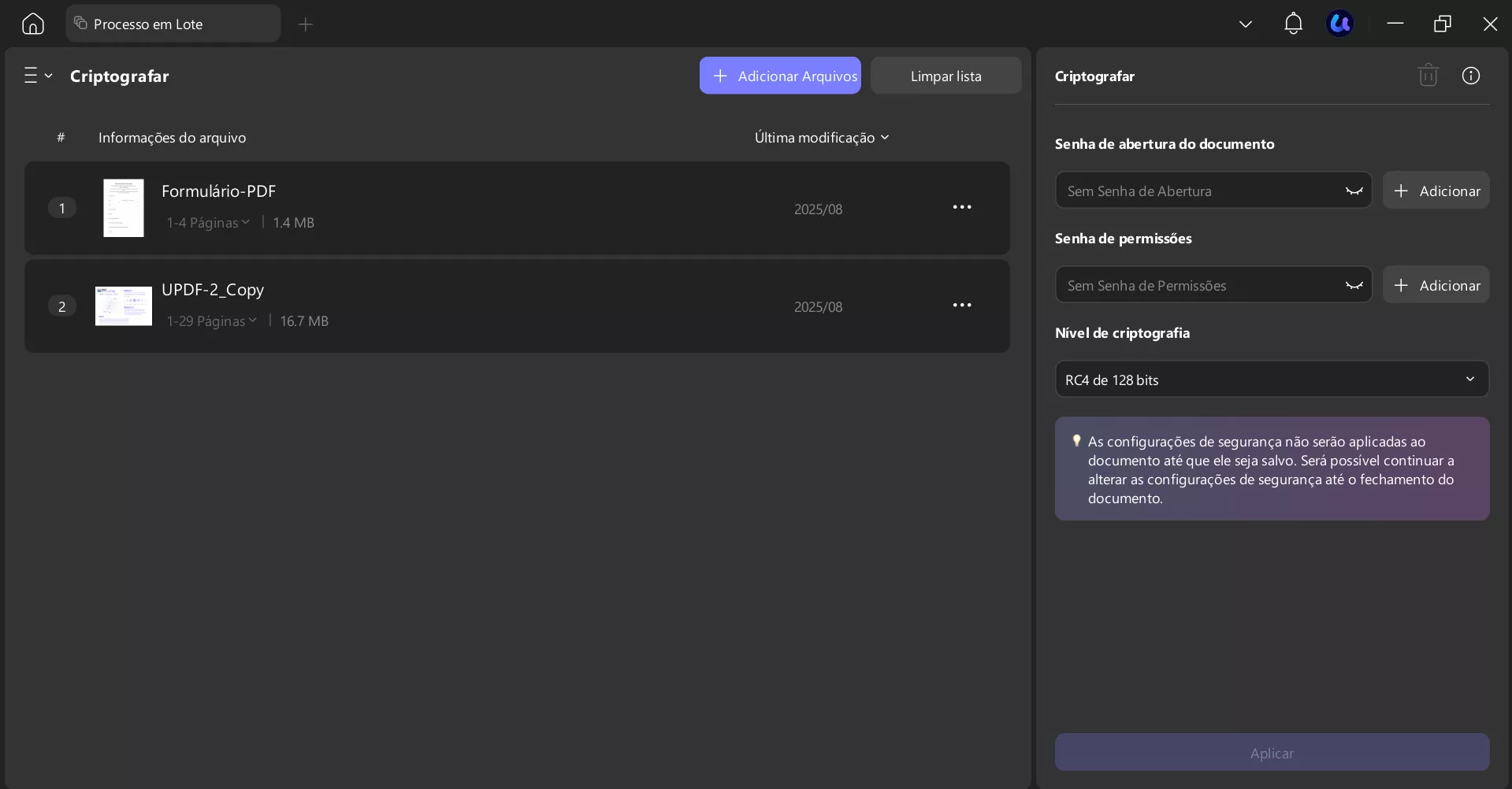Image resolution: width=1512 pixels, height=789 pixels.
Task: Click the info icon beside the trash icon
Action: (x=1472, y=75)
